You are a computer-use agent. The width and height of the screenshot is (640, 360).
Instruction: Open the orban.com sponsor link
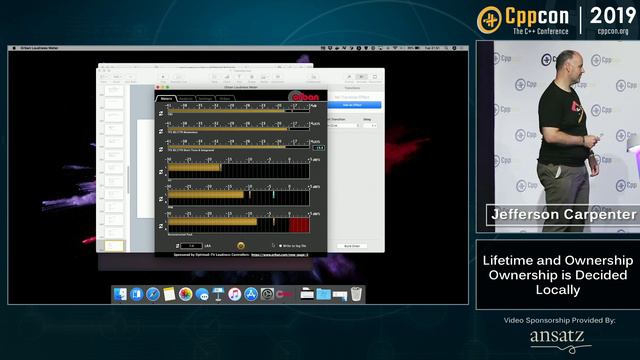(280, 255)
